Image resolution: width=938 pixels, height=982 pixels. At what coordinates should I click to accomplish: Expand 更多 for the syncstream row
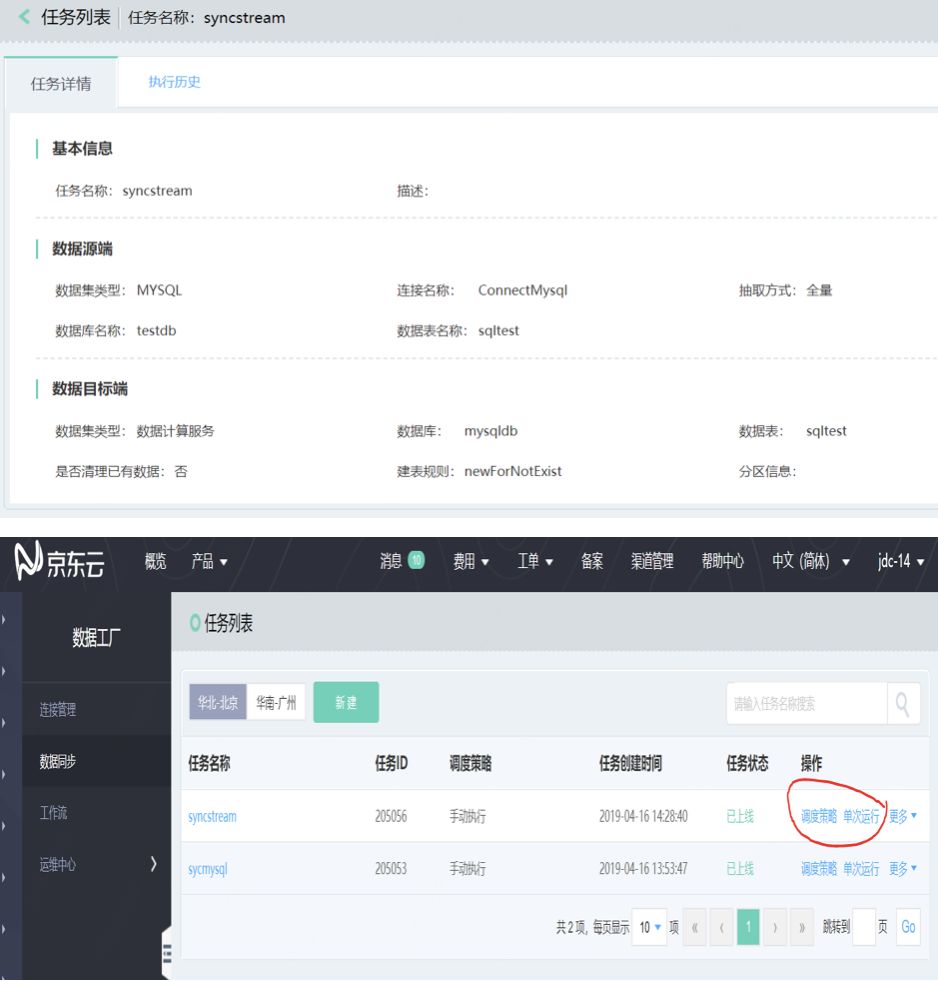[x=902, y=815]
